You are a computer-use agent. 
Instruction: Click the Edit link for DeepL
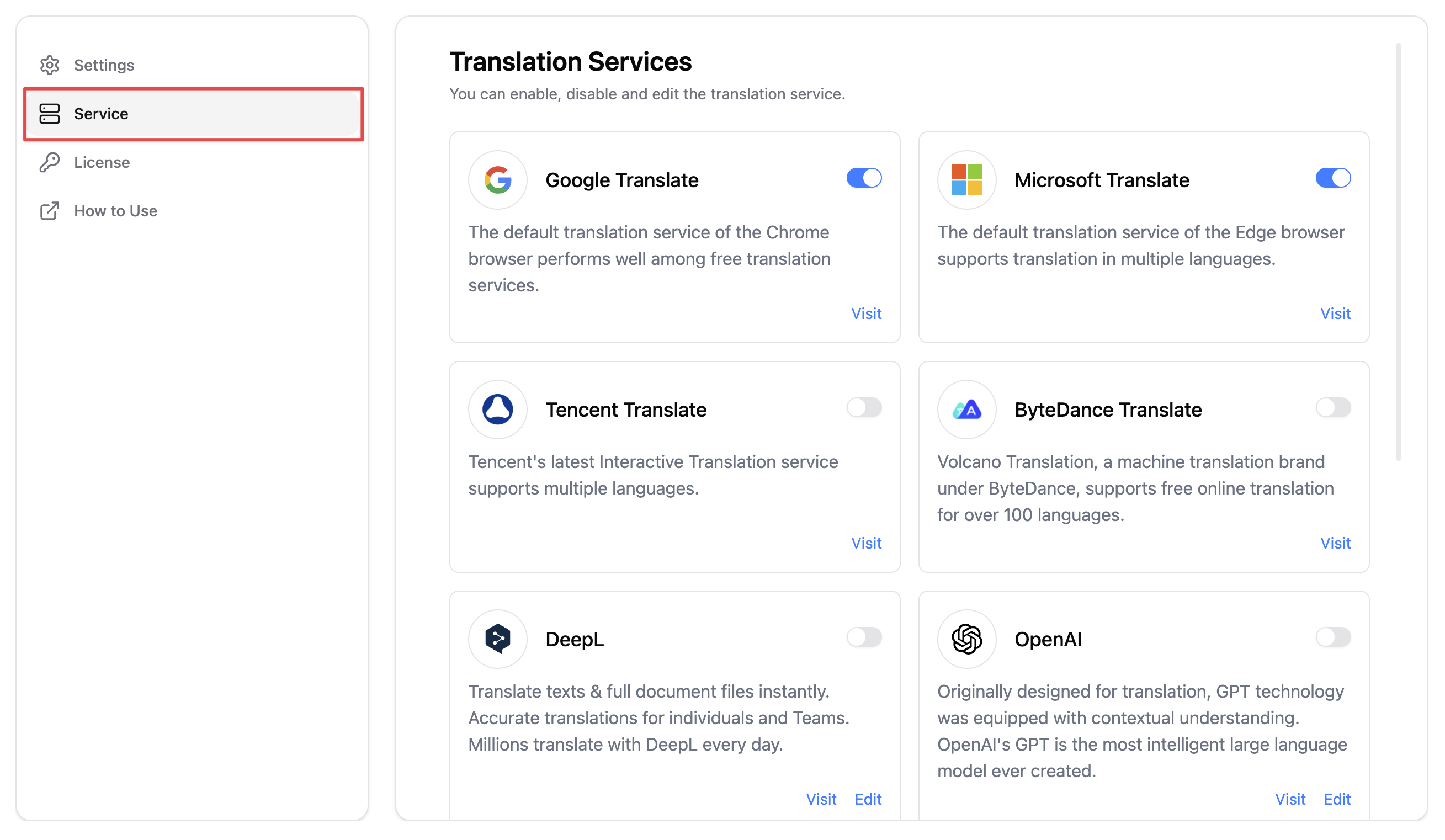coord(868,799)
